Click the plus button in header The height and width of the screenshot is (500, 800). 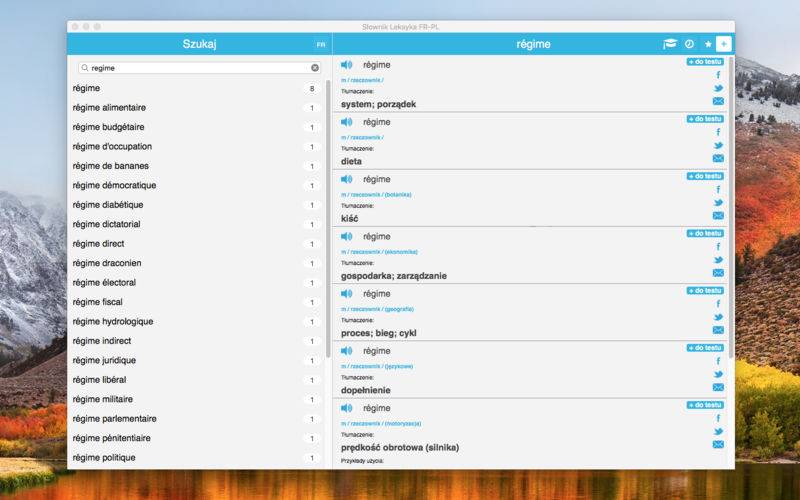[x=723, y=44]
